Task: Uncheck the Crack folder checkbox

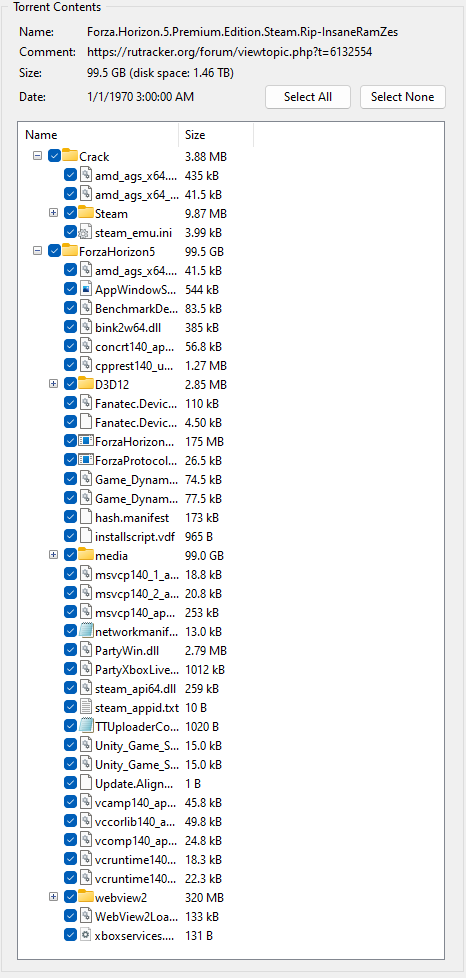Action: [x=54, y=155]
